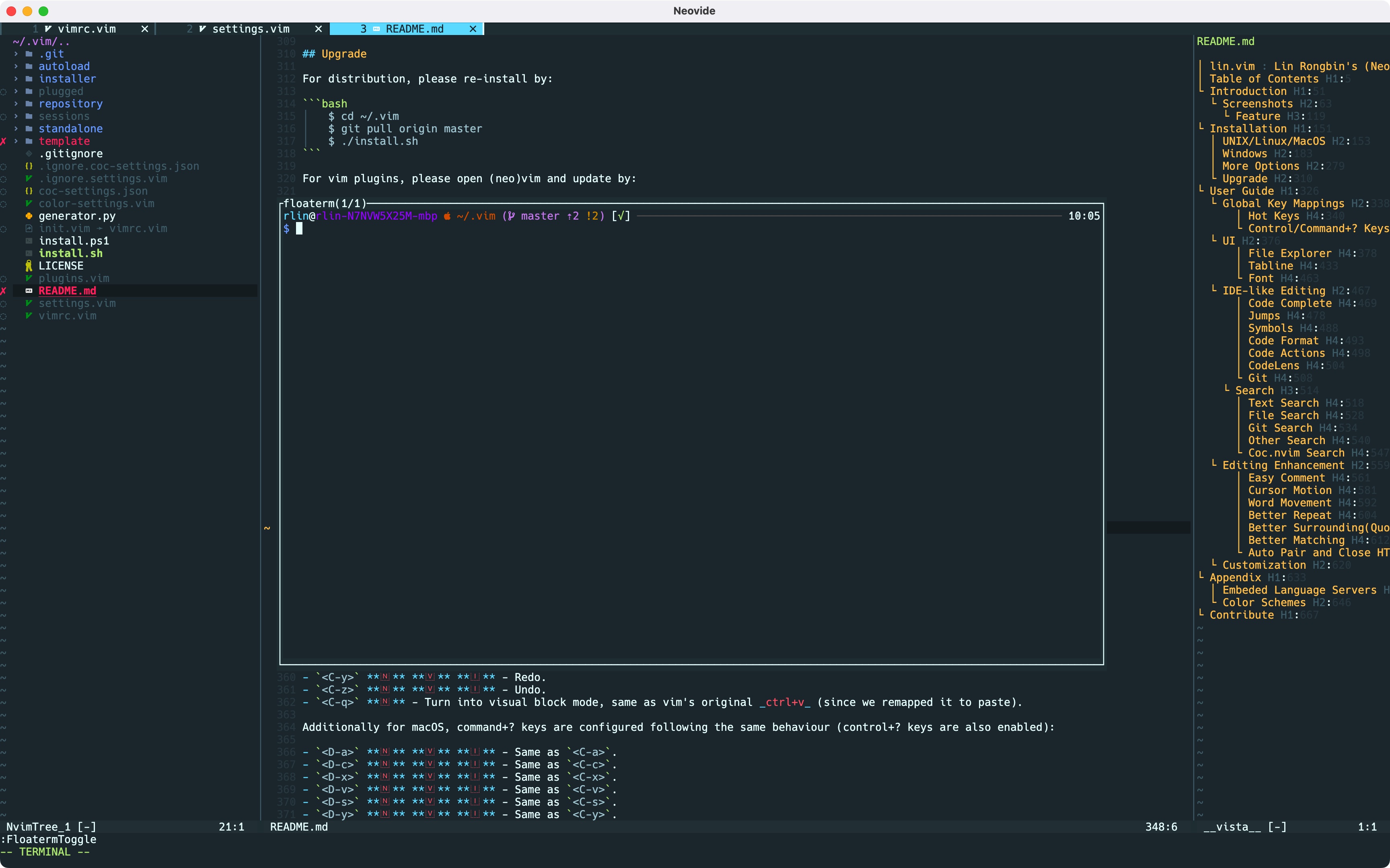Jump to Upgrade heading in the outline
This screenshot has height=868, width=1390.
pos(1245,179)
